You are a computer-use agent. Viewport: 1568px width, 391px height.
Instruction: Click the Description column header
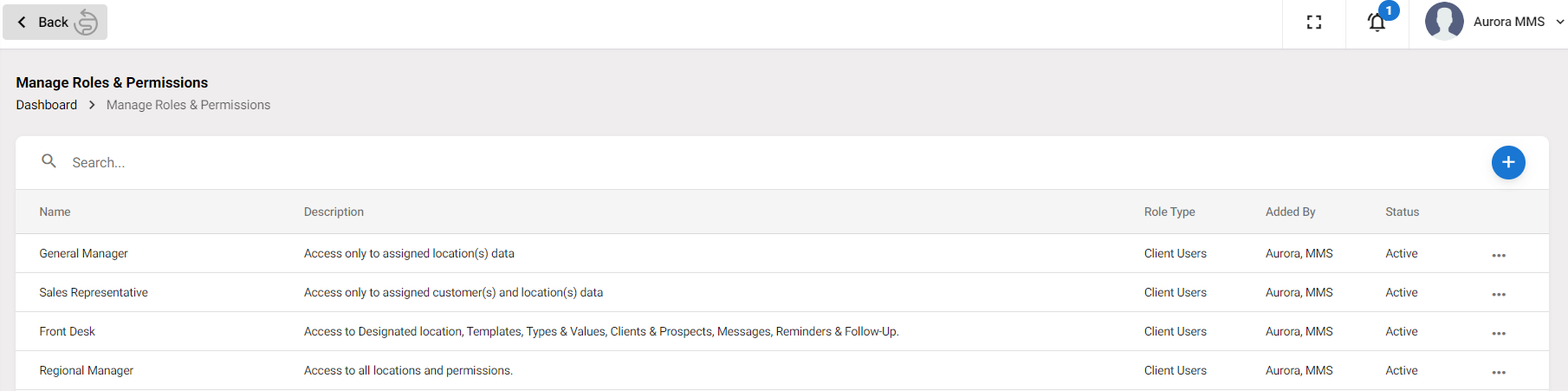[x=334, y=212]
